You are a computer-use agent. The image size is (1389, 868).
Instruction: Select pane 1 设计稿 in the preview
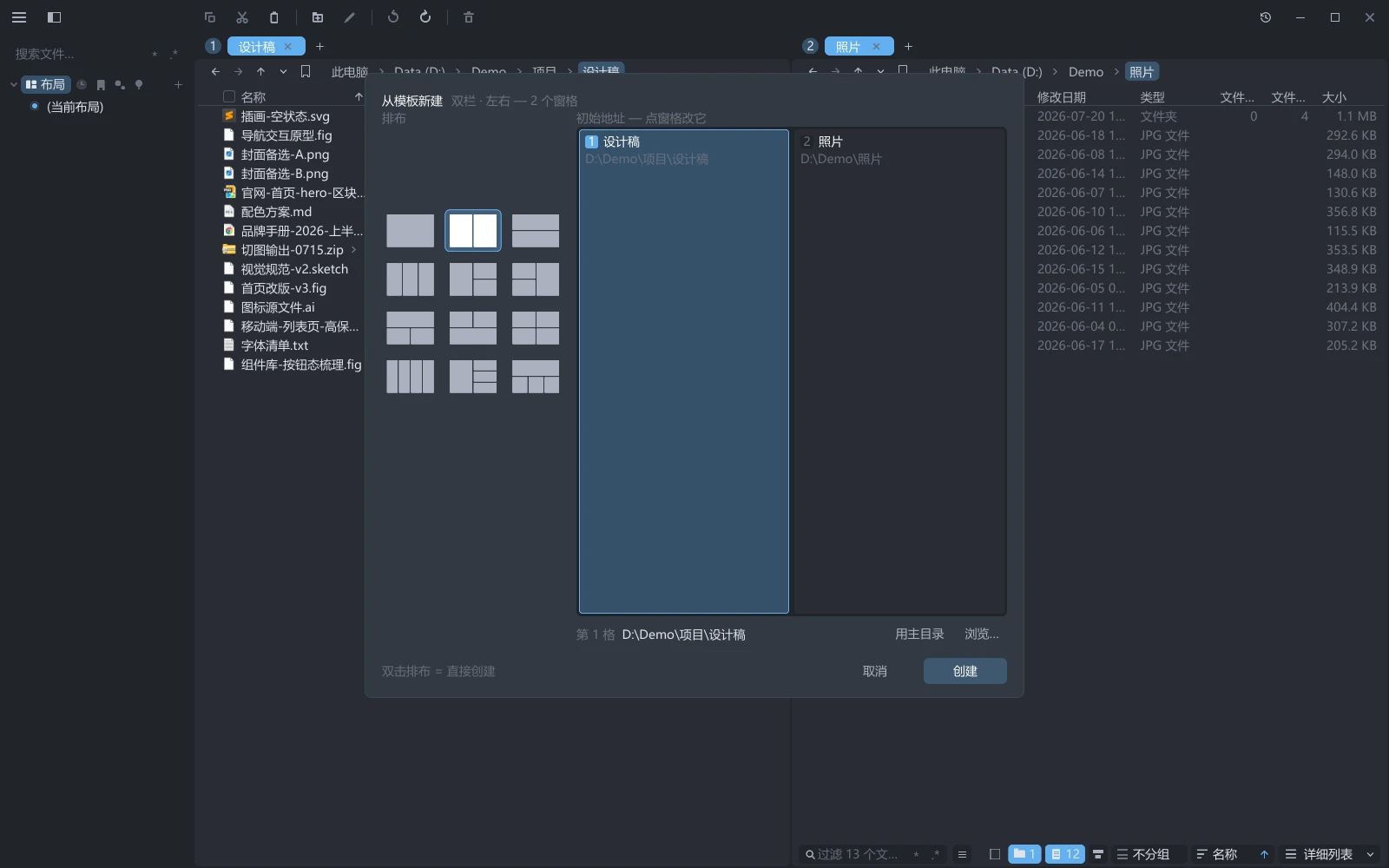click(684, 372)
